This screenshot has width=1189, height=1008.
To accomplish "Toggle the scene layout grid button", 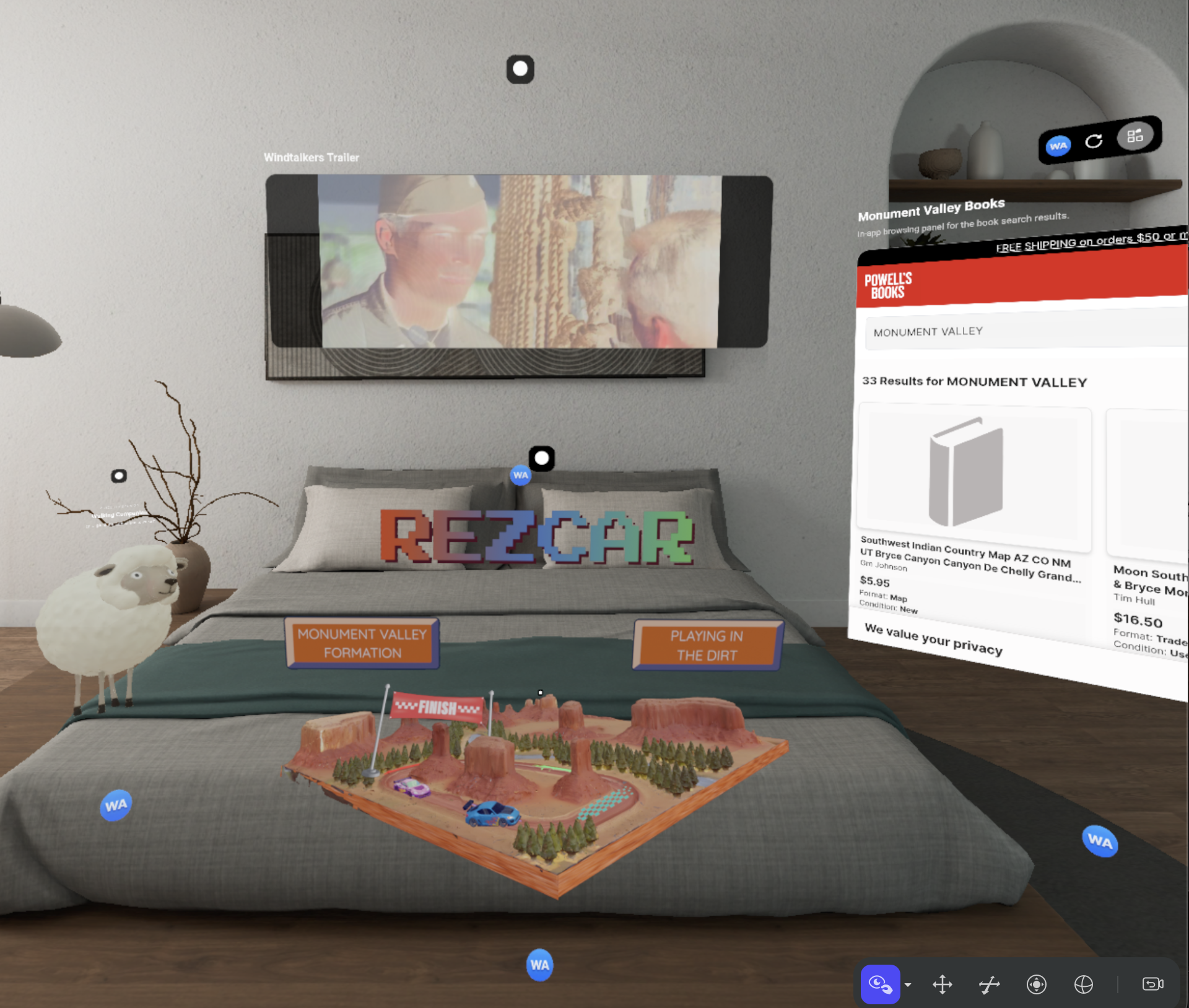I will pyautogui.click(x=1135, y=136).
